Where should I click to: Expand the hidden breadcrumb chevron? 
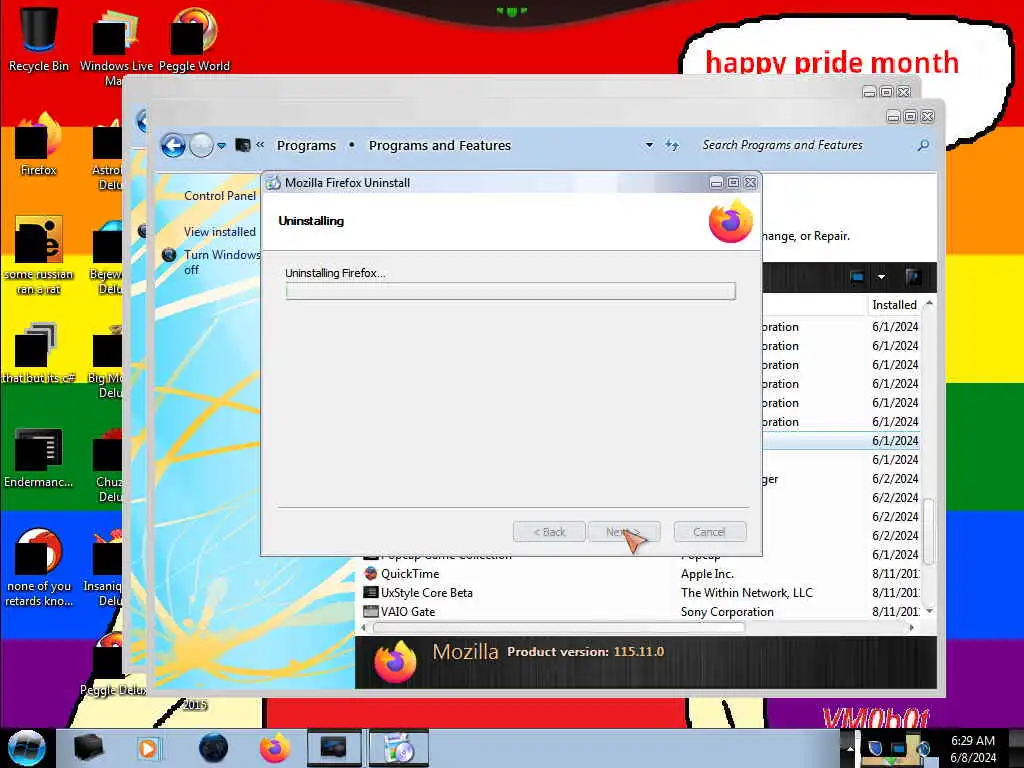coord(260,144)
